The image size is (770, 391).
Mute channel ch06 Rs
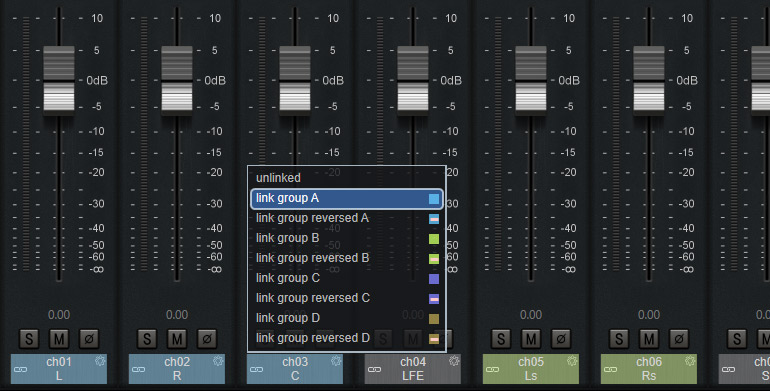click(x=649, y=338)
